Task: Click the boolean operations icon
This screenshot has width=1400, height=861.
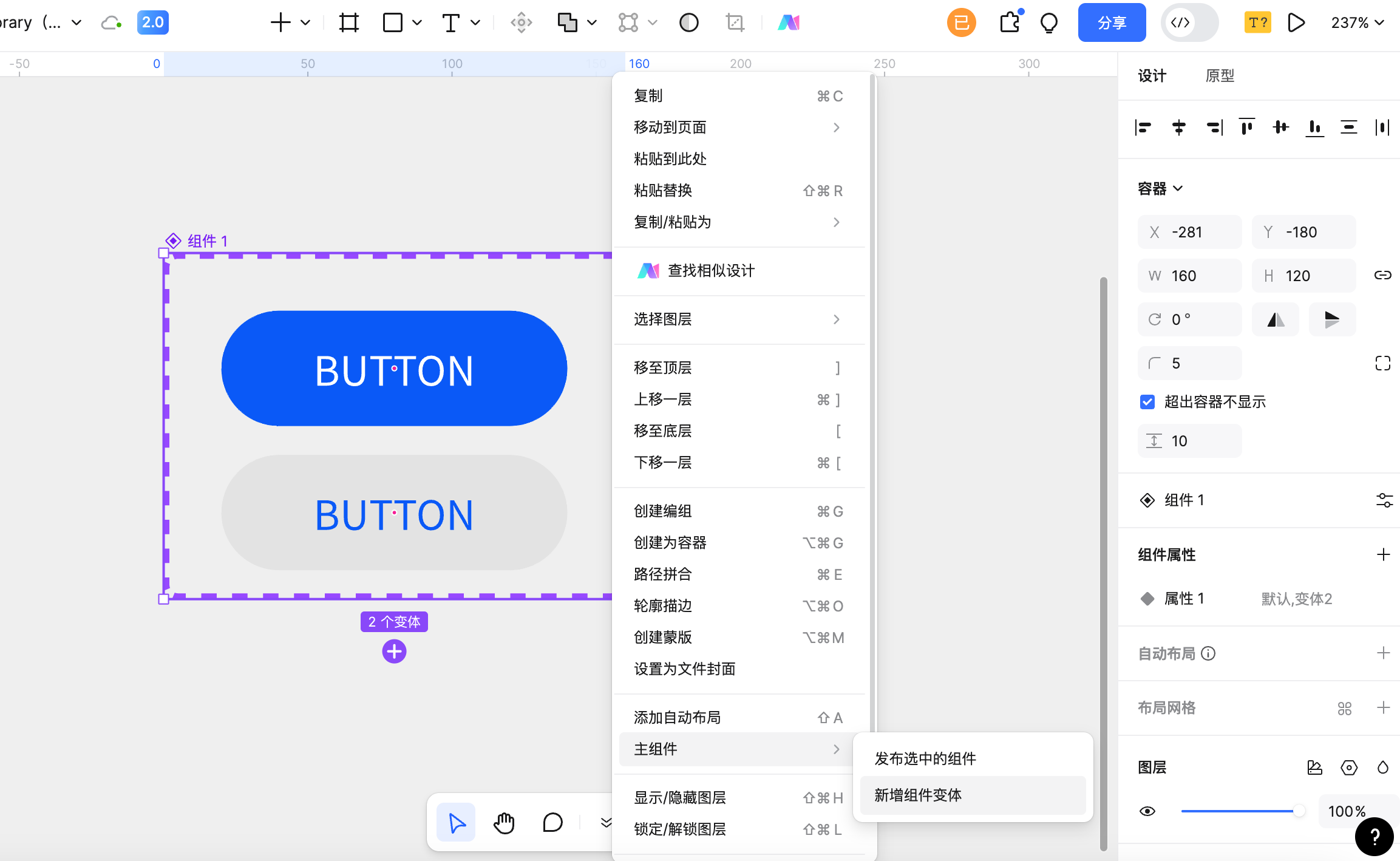Action: (x=568, y=23)
